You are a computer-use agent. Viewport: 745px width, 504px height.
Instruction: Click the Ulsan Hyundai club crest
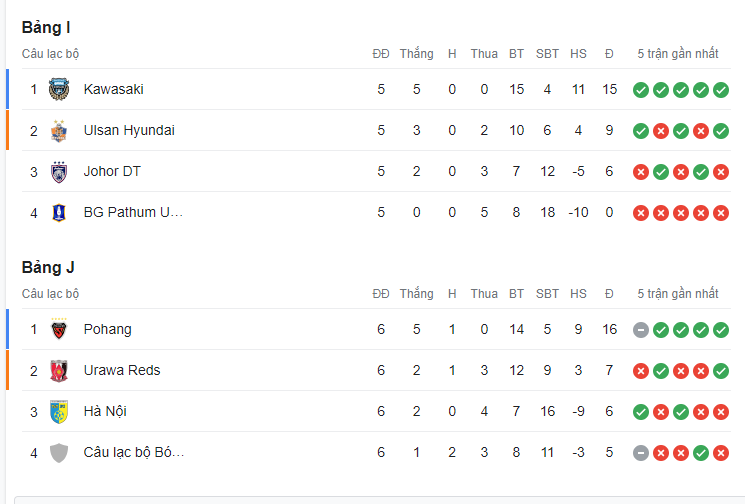59,131
